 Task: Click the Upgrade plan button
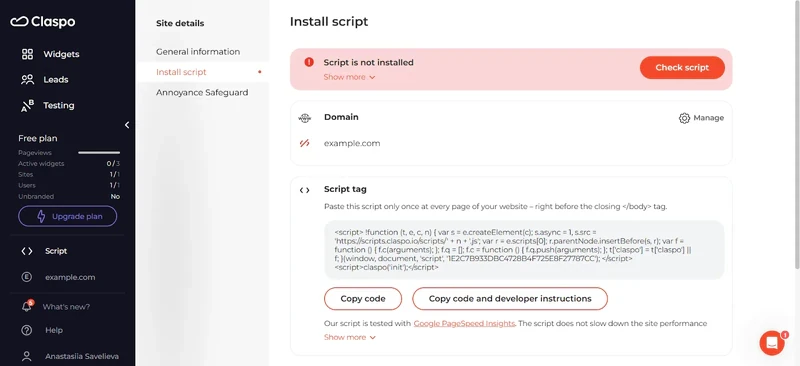point(67,216)
